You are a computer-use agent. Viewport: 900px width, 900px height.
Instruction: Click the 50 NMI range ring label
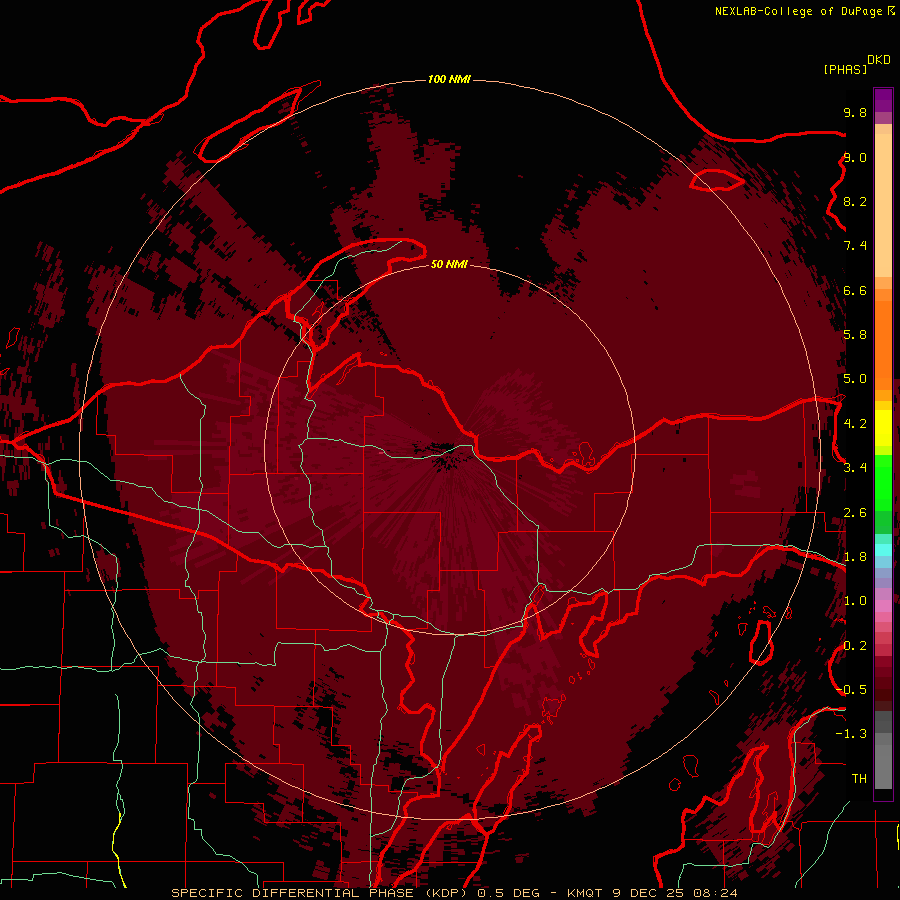coord(449,264)
